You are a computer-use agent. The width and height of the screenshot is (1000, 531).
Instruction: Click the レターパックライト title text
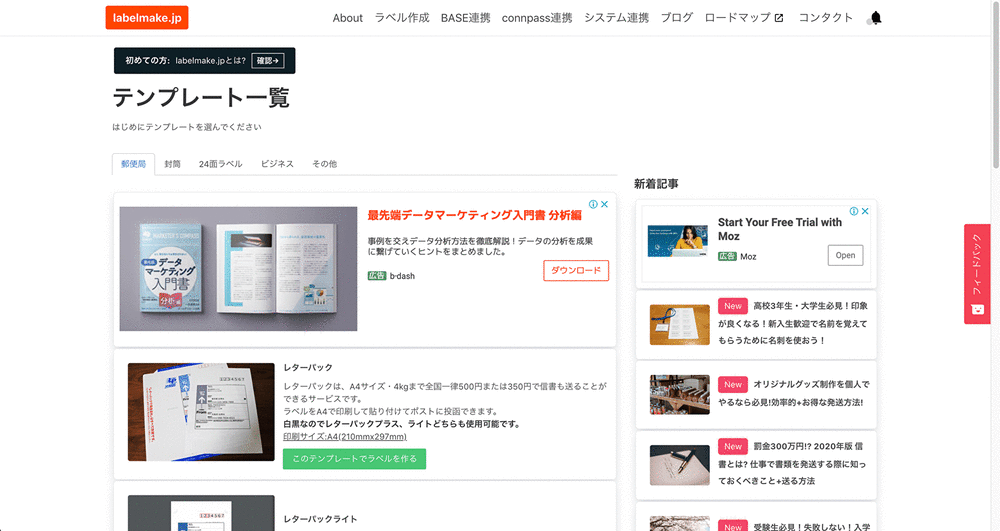coord(320,519)
